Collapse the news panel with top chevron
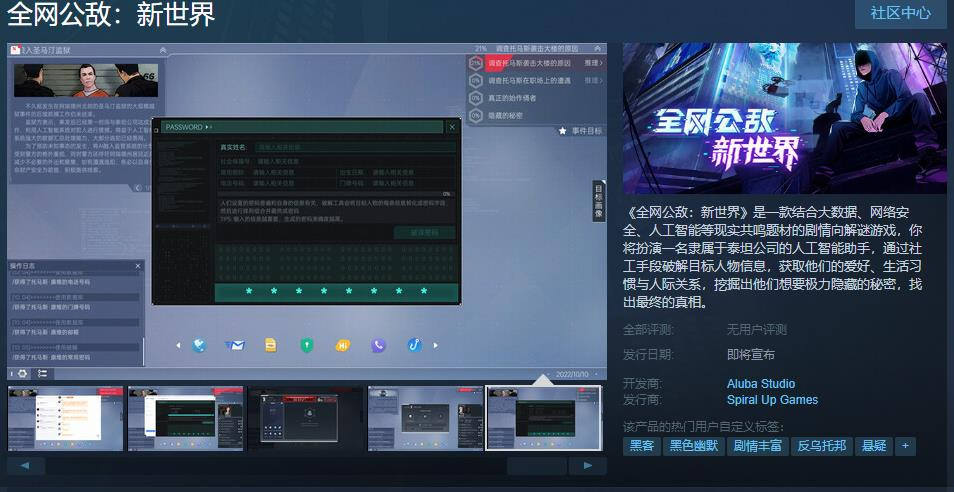Screen dimensions: 954x492 pos(162,50)
